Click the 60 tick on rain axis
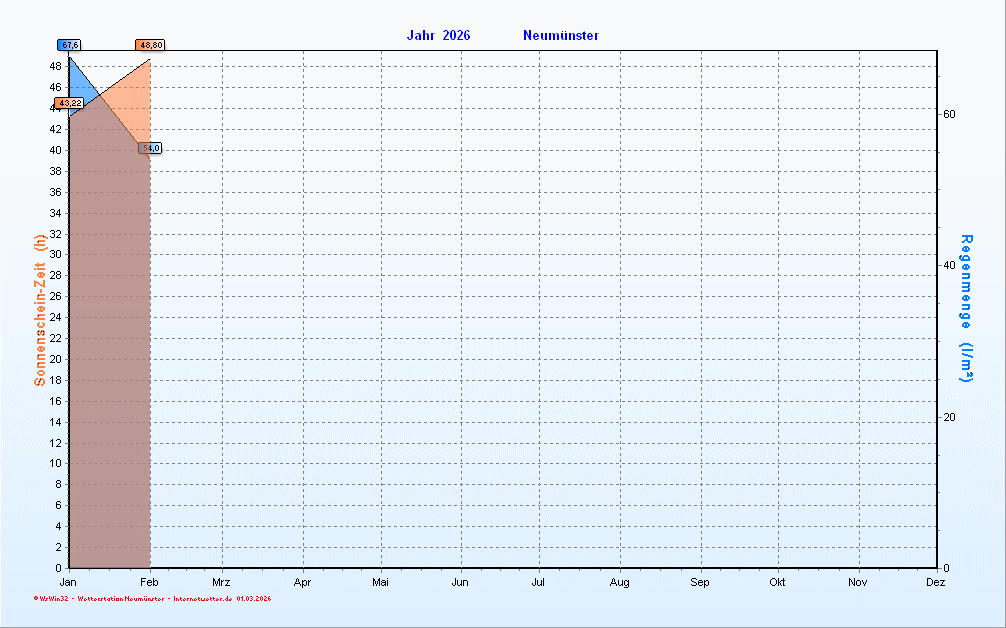 (x=950, y=114)
